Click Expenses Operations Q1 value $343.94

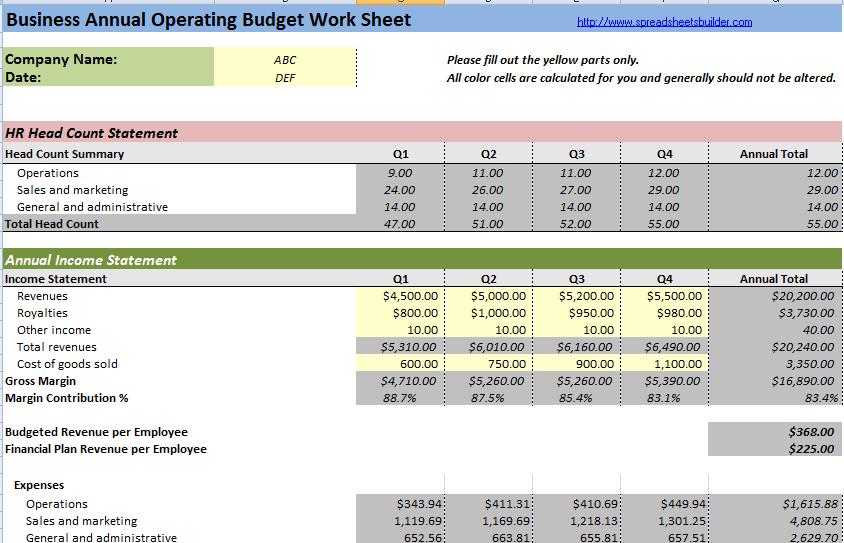[400, 504]
